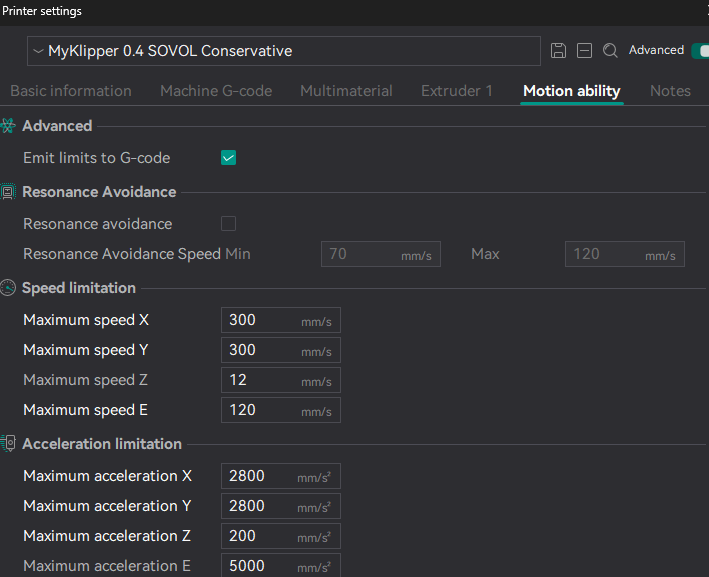Viewport: 709px width, 577px height.
Task: Click the Advanced section icon
Action: click(8, 126)
